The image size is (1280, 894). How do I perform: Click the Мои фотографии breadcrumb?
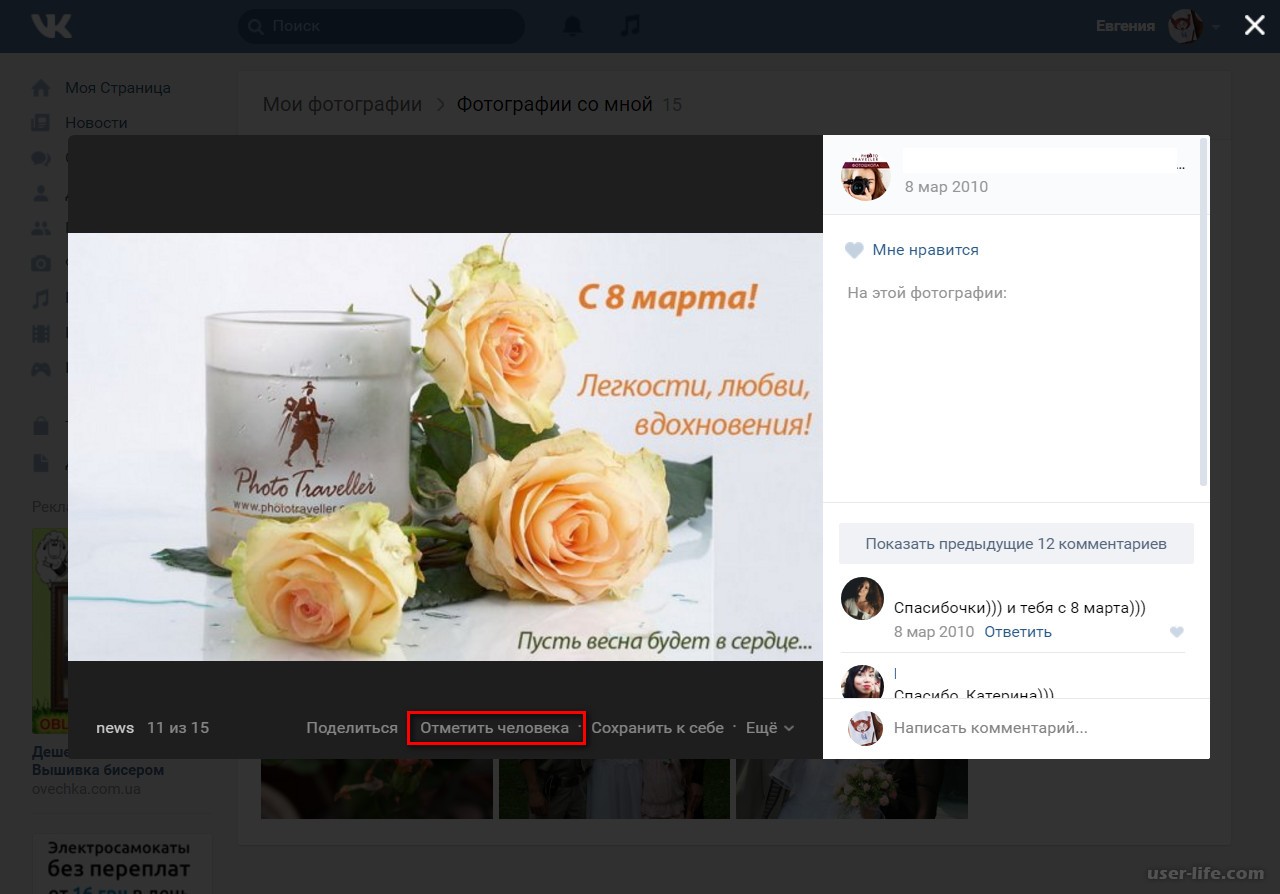pyautogui.click(x=342, y=104)
